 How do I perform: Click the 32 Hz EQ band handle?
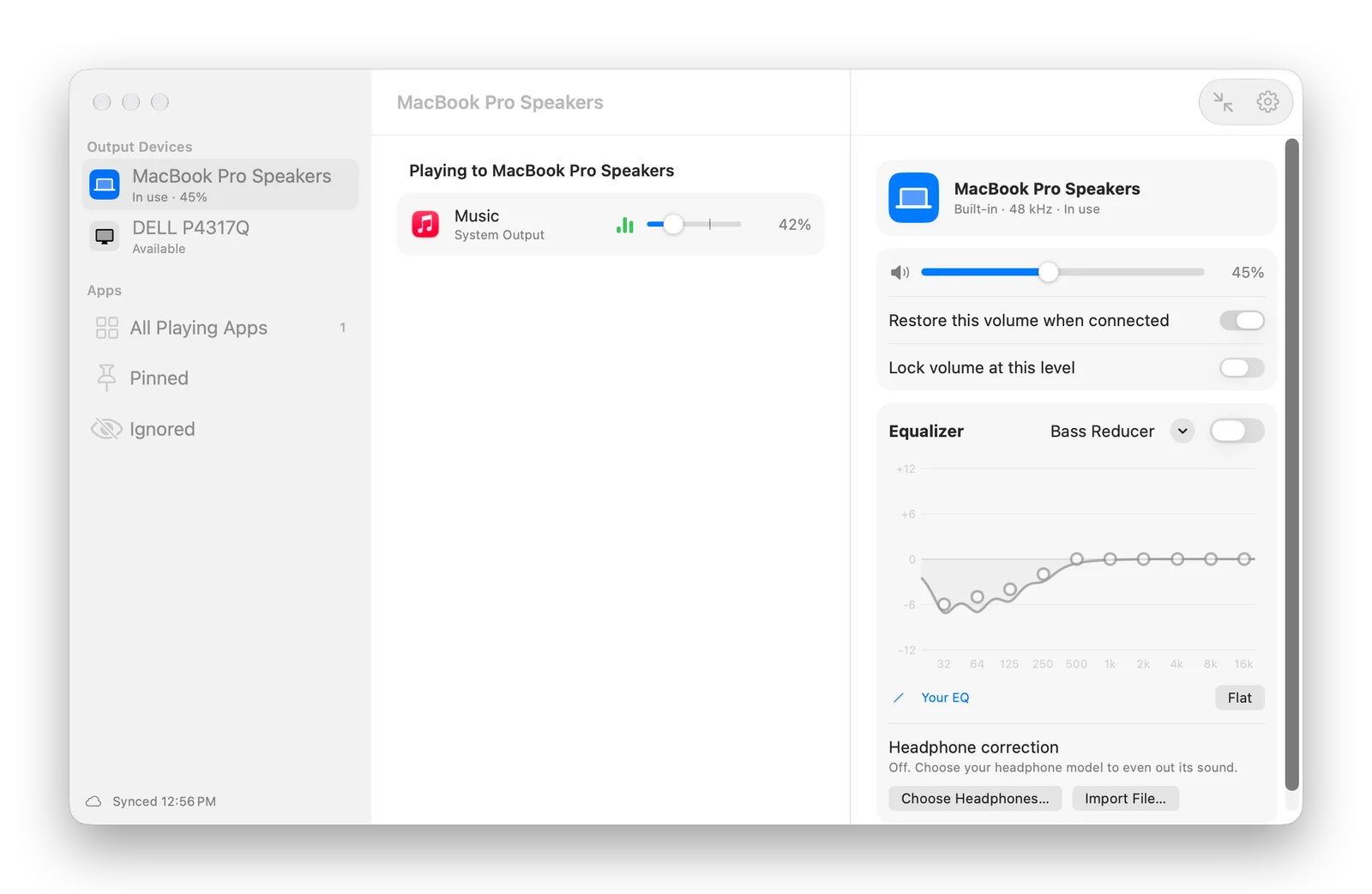coord(944,605)
